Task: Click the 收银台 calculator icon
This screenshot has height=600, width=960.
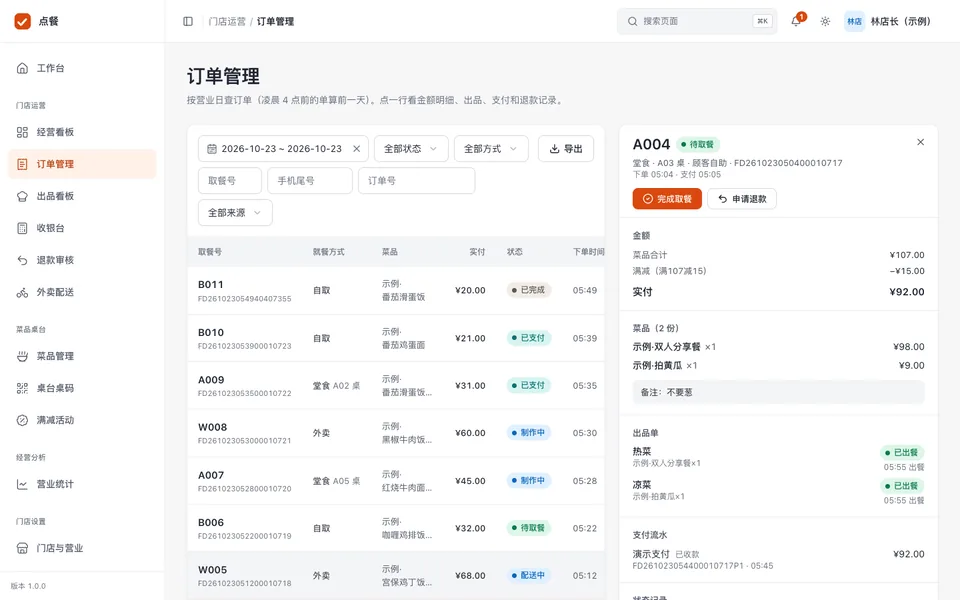Action: (x=22, y=228)
